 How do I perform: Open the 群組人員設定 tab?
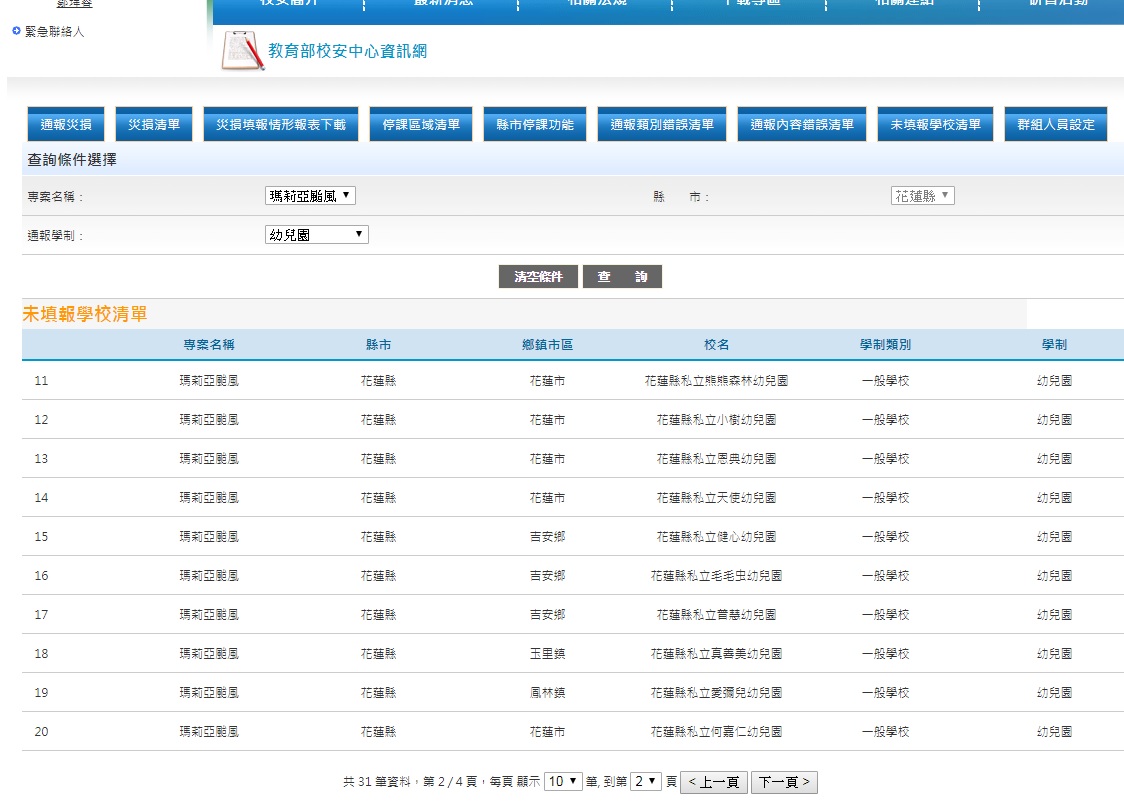pyautogui.click(x=1056, y=125)
